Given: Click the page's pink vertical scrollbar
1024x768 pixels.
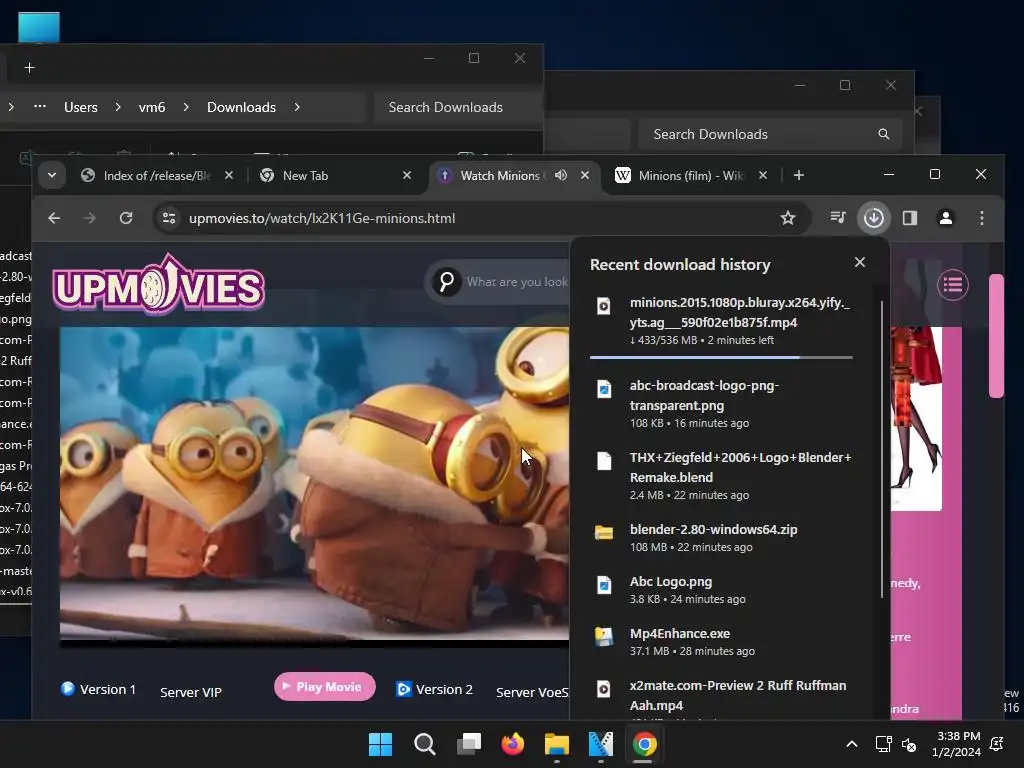Looking at the screenshot, I should tap(996, 336).
